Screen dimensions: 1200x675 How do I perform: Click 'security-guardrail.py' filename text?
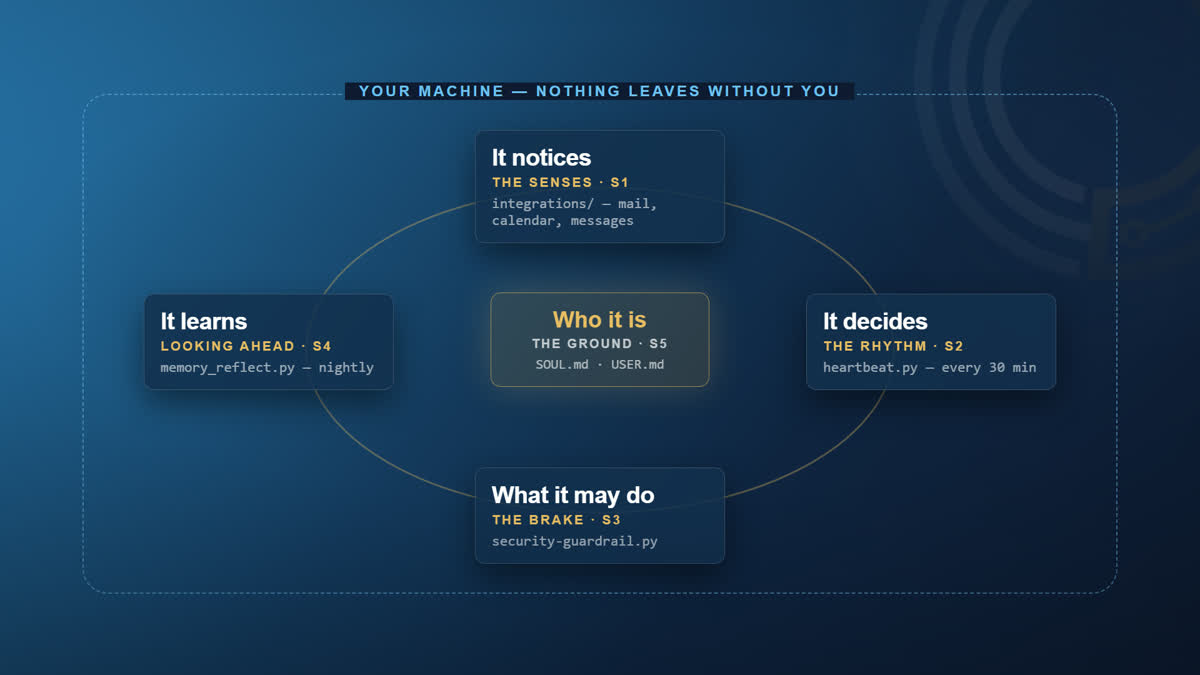[575, 542]
